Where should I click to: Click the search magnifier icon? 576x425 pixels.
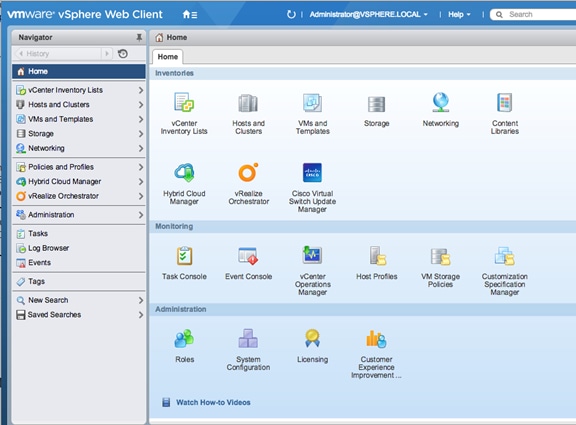point(499,15)
